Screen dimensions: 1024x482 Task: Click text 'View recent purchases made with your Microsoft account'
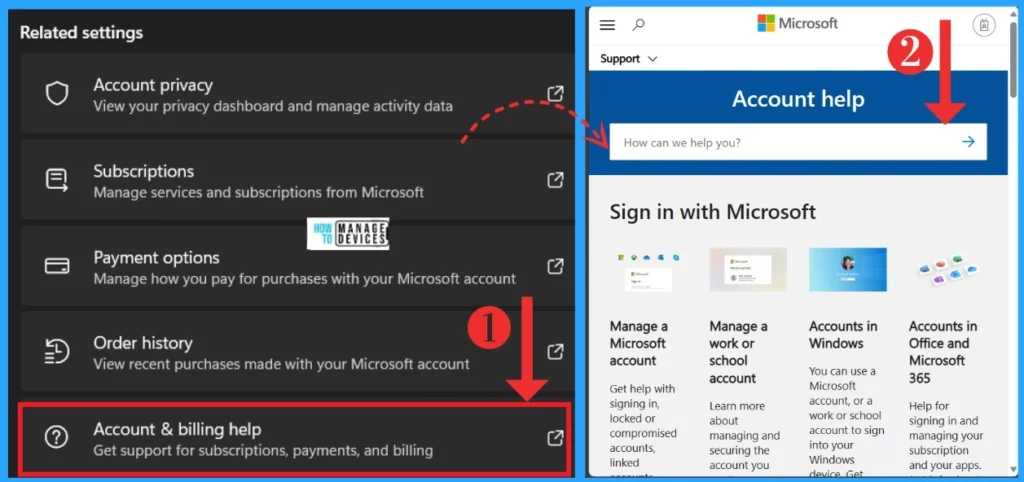point(281,364)
